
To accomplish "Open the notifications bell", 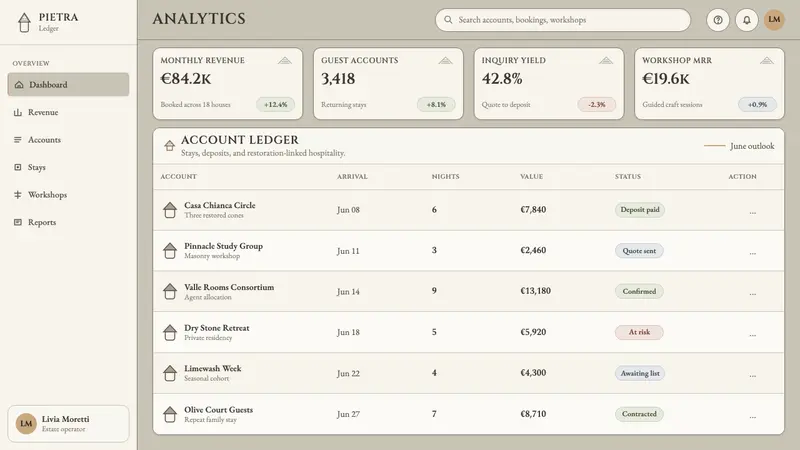I will pos(746,20).
